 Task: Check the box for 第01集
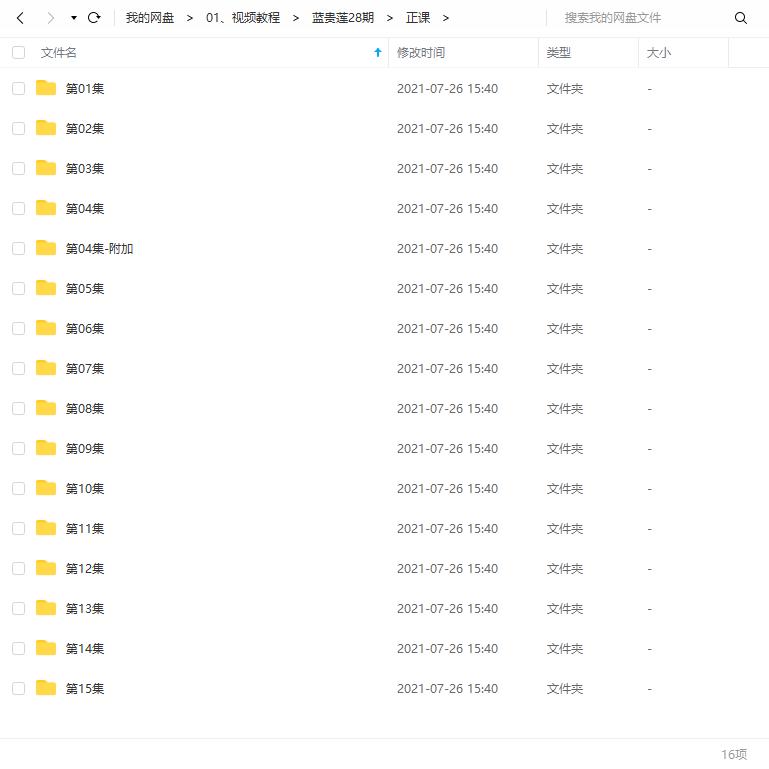(x=19, y=89)
